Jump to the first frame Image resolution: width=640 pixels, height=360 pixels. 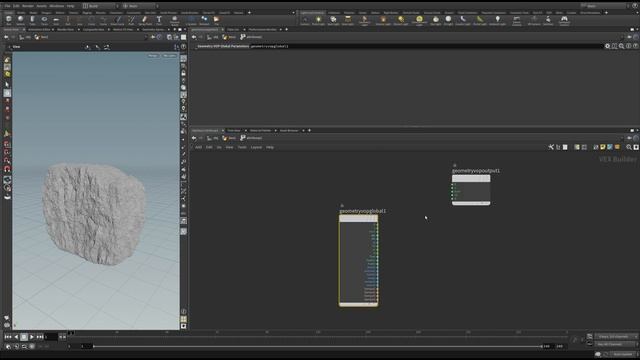click(8, 337)
